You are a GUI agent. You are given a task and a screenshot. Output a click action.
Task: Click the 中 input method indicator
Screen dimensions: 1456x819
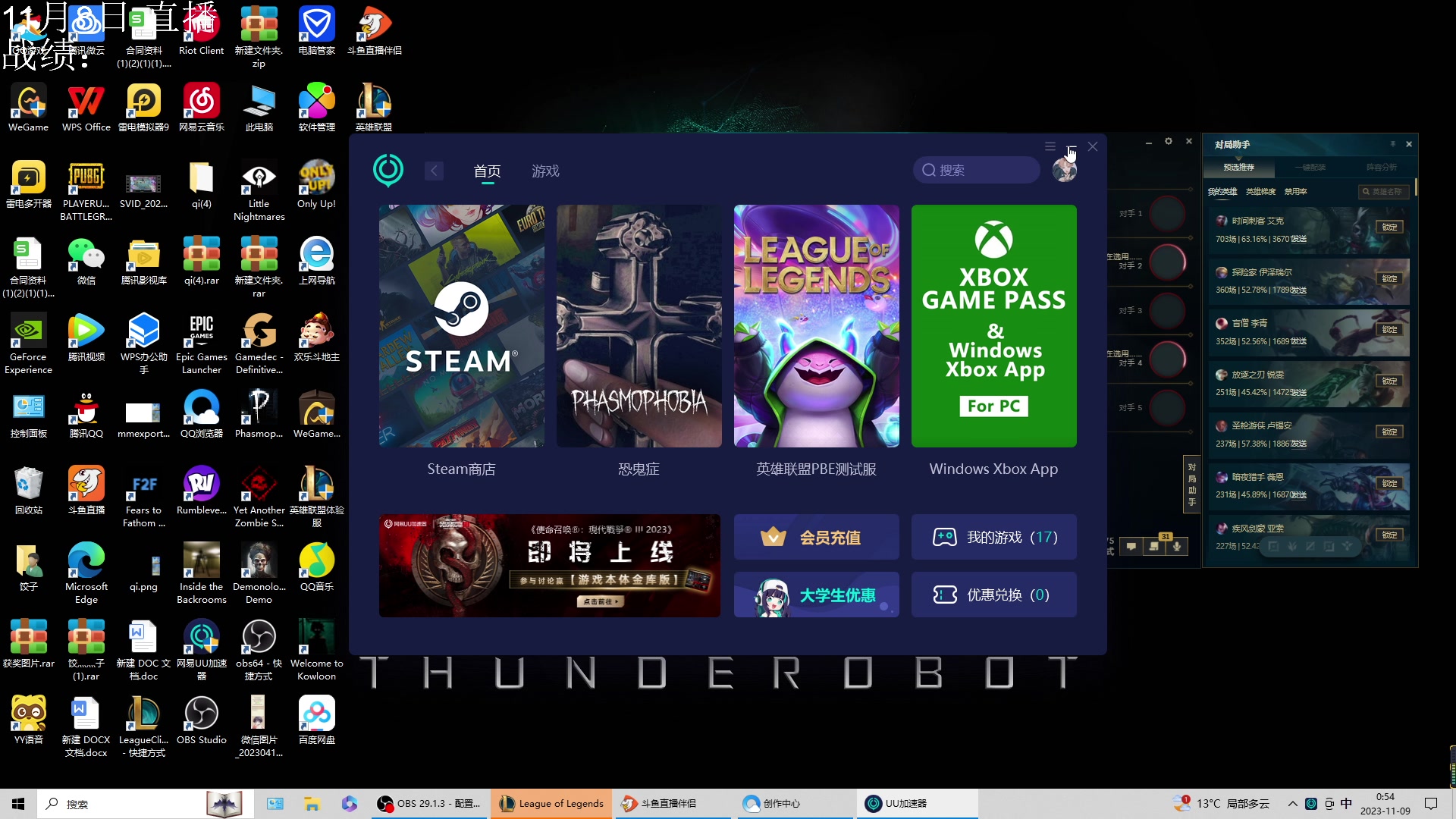tap(1346, 804)
